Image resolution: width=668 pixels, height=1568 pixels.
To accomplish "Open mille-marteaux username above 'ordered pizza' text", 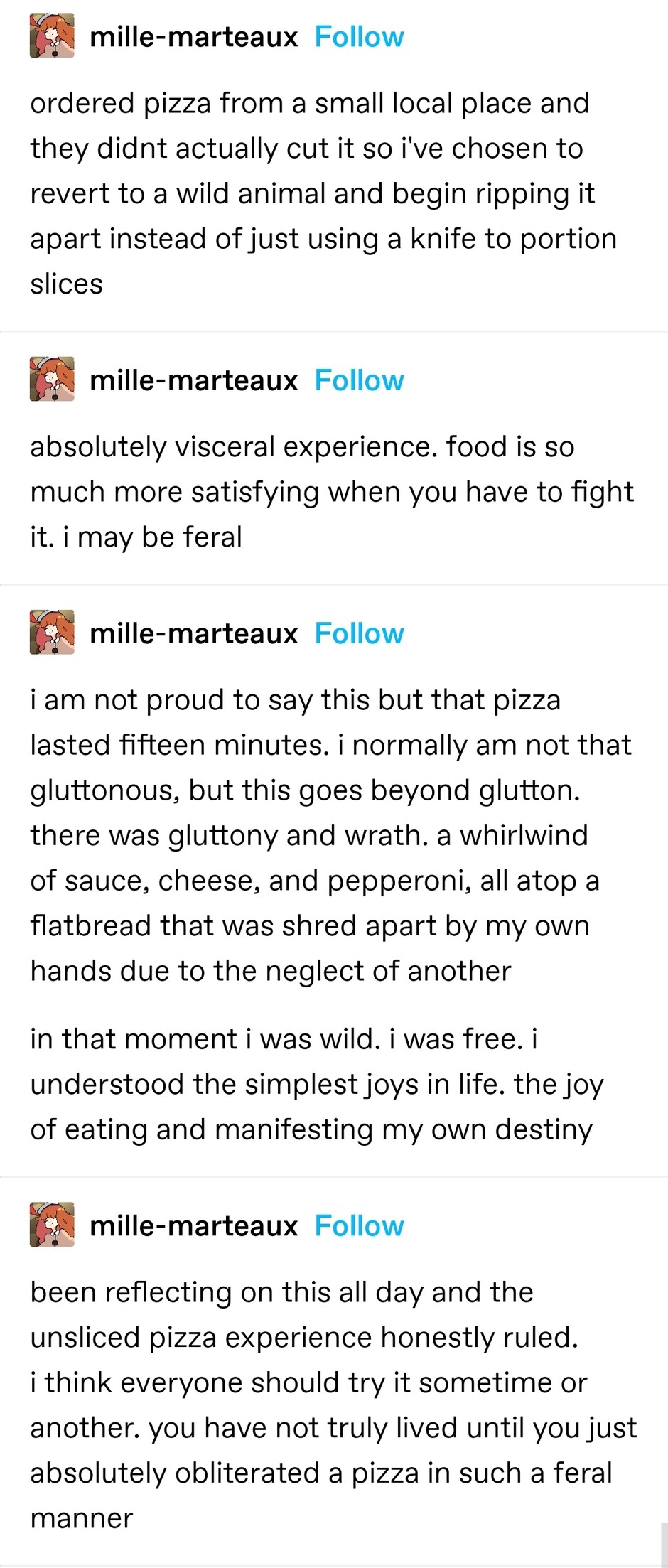I will [x=193, y=37].
